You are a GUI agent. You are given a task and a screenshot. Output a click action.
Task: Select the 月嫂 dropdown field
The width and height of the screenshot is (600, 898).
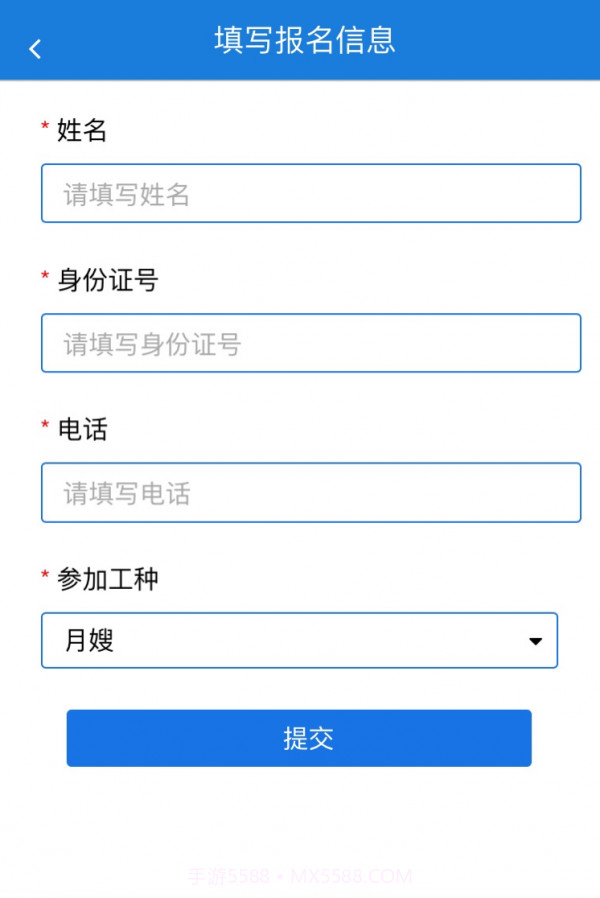coord(300,640)
